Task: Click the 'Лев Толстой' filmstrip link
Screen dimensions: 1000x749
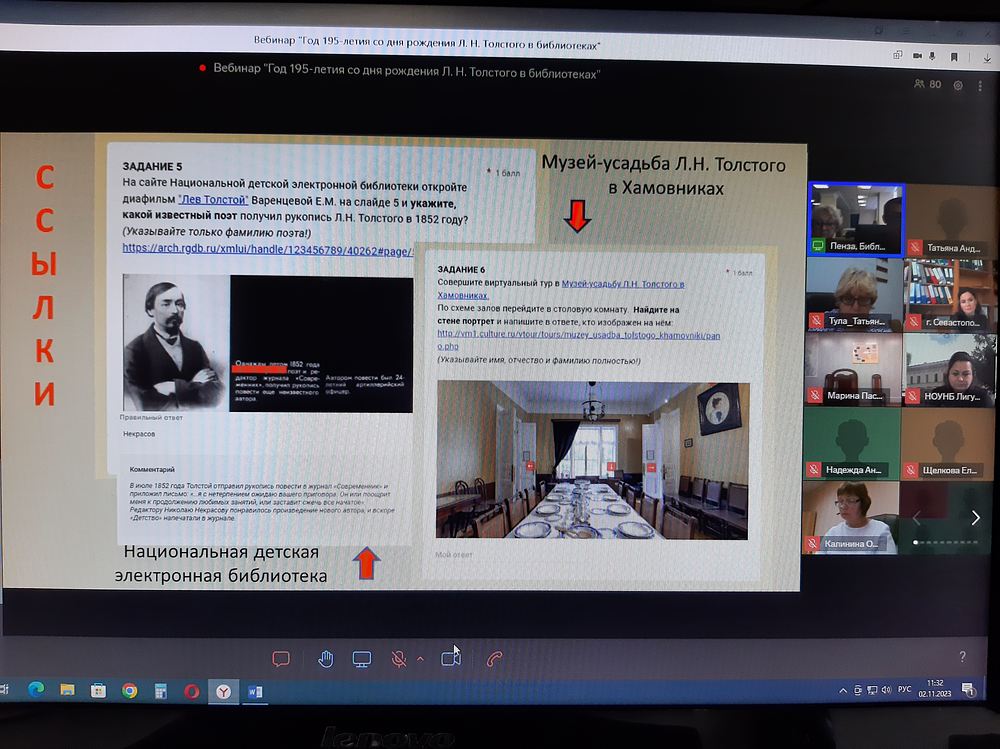Action: point(213,200)
